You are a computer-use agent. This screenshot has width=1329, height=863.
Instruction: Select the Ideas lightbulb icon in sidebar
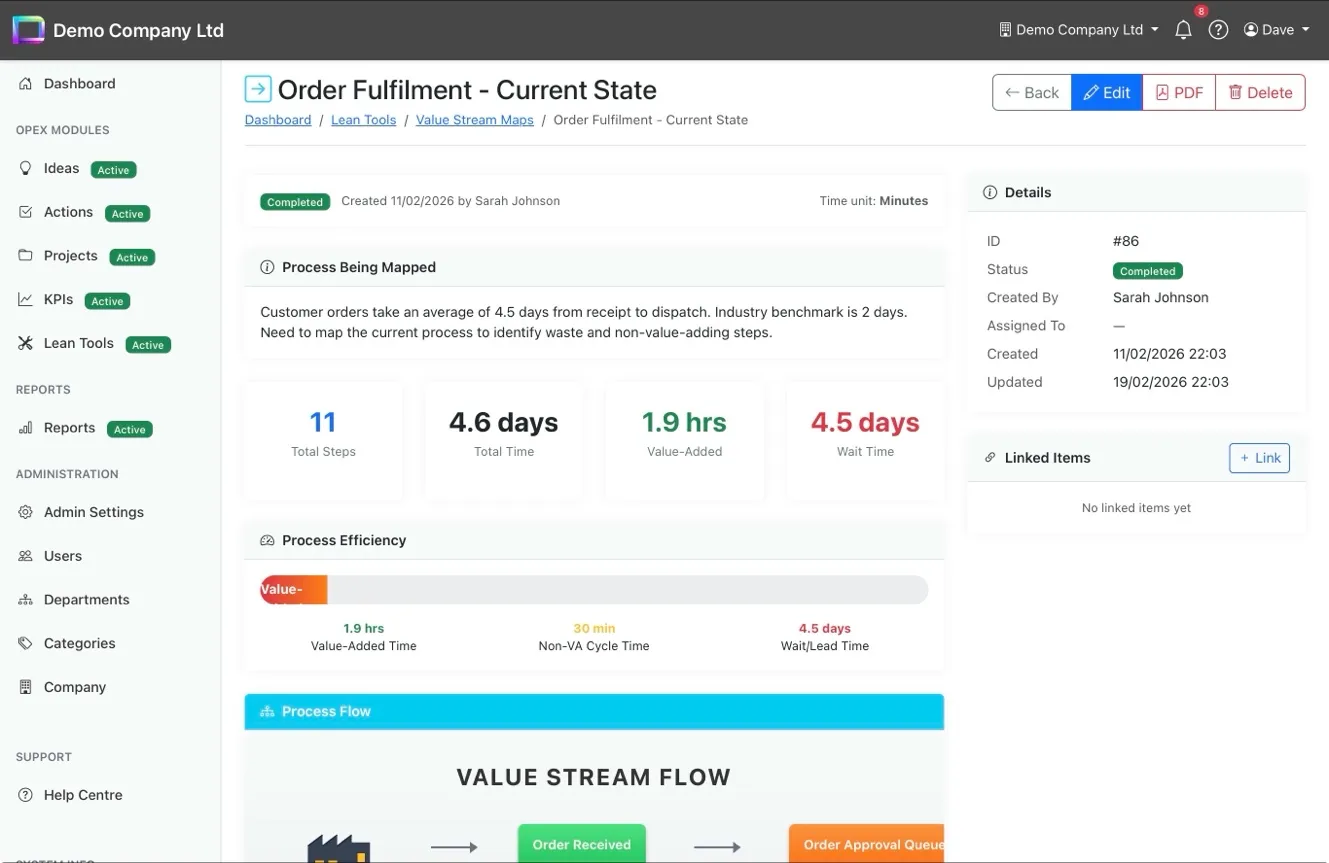25,168
